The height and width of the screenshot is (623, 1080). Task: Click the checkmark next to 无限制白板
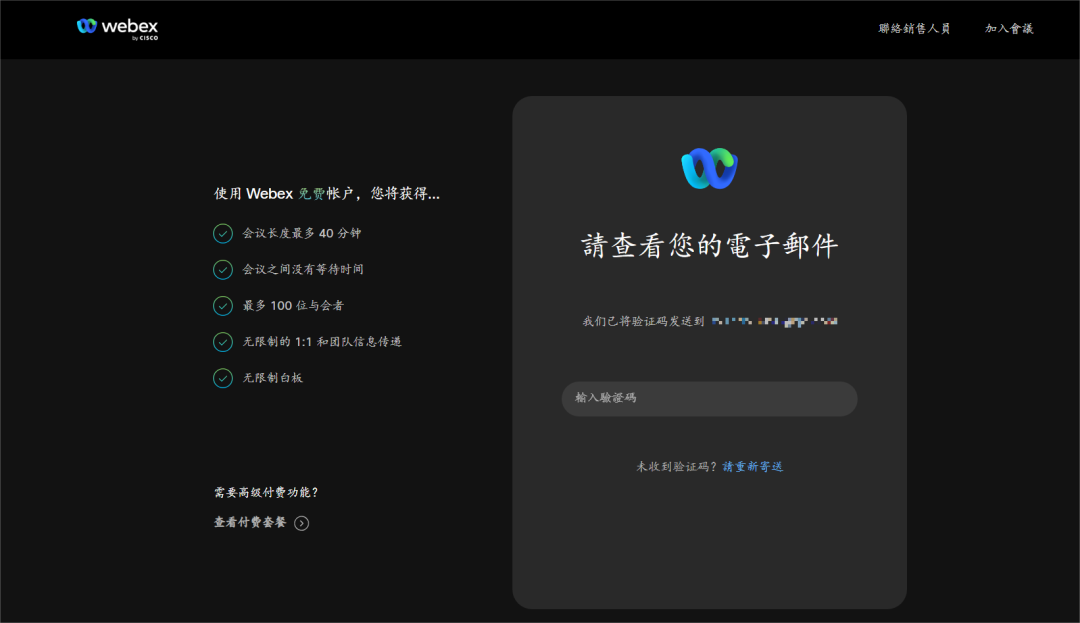pyautogui.click(x=223, y=378)
